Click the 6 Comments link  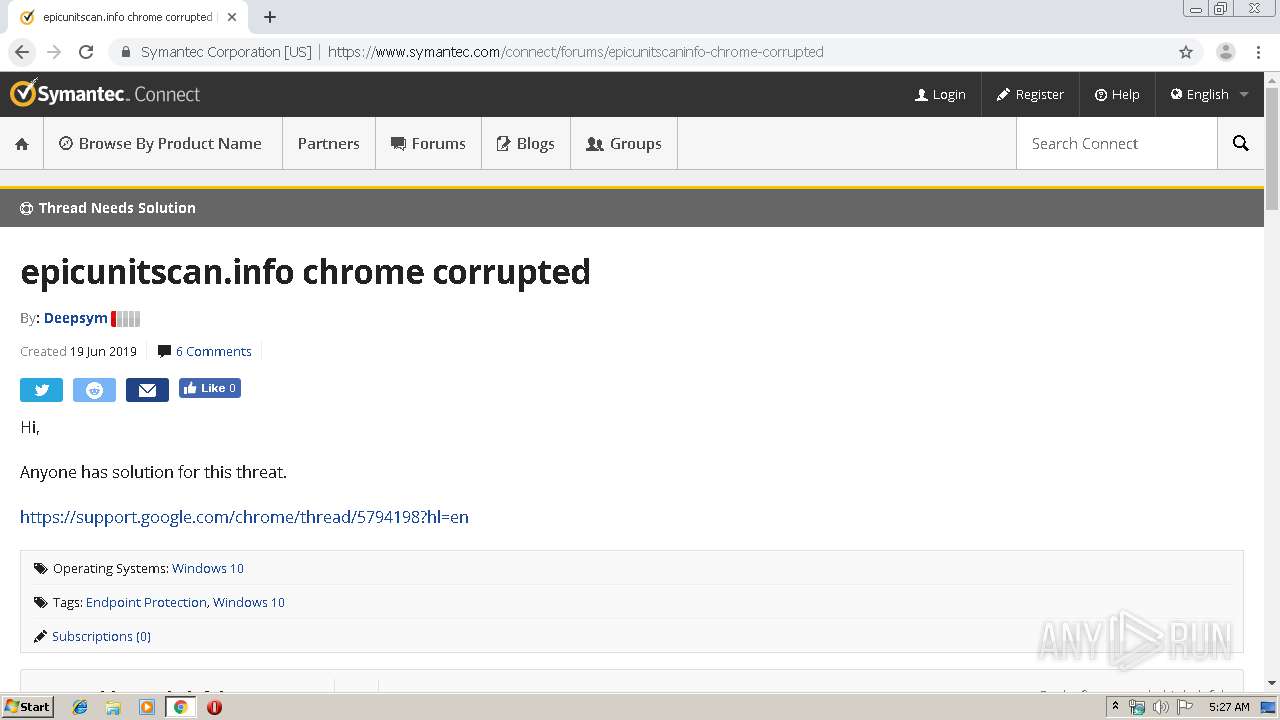pyautogui.click(x=213, y=351)
